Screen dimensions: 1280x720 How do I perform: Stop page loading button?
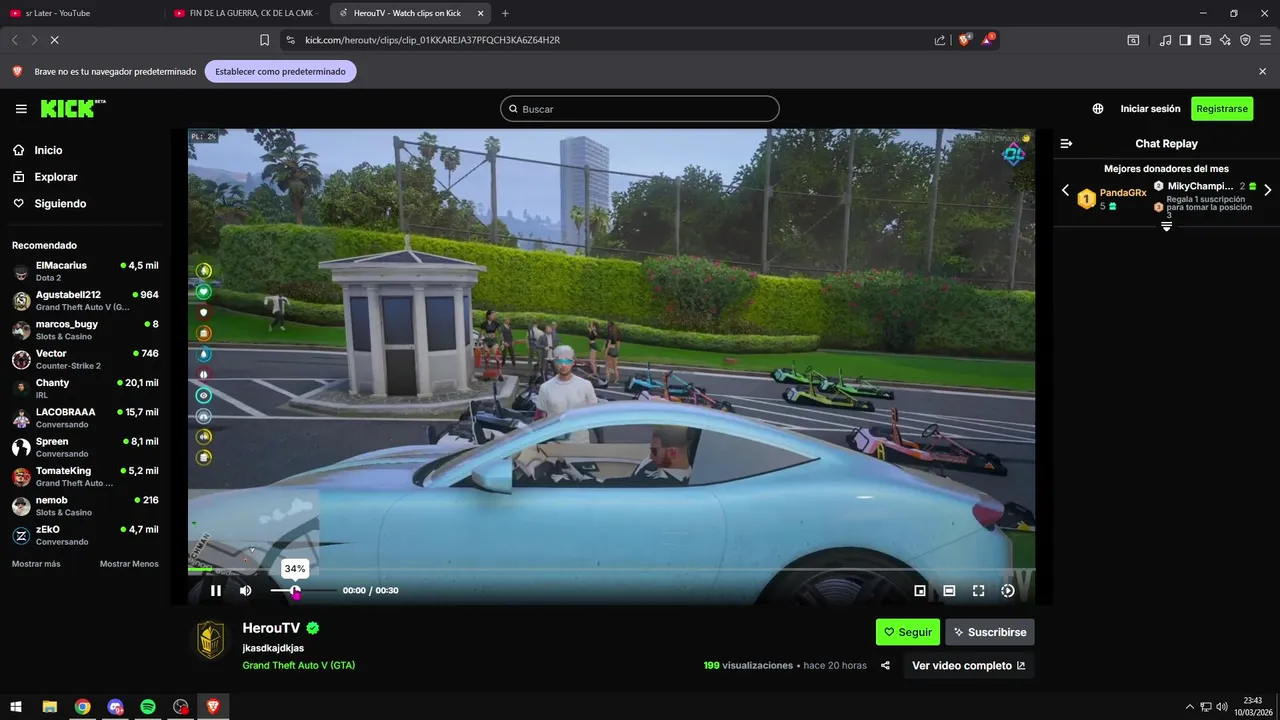click(x=54, y=40)
